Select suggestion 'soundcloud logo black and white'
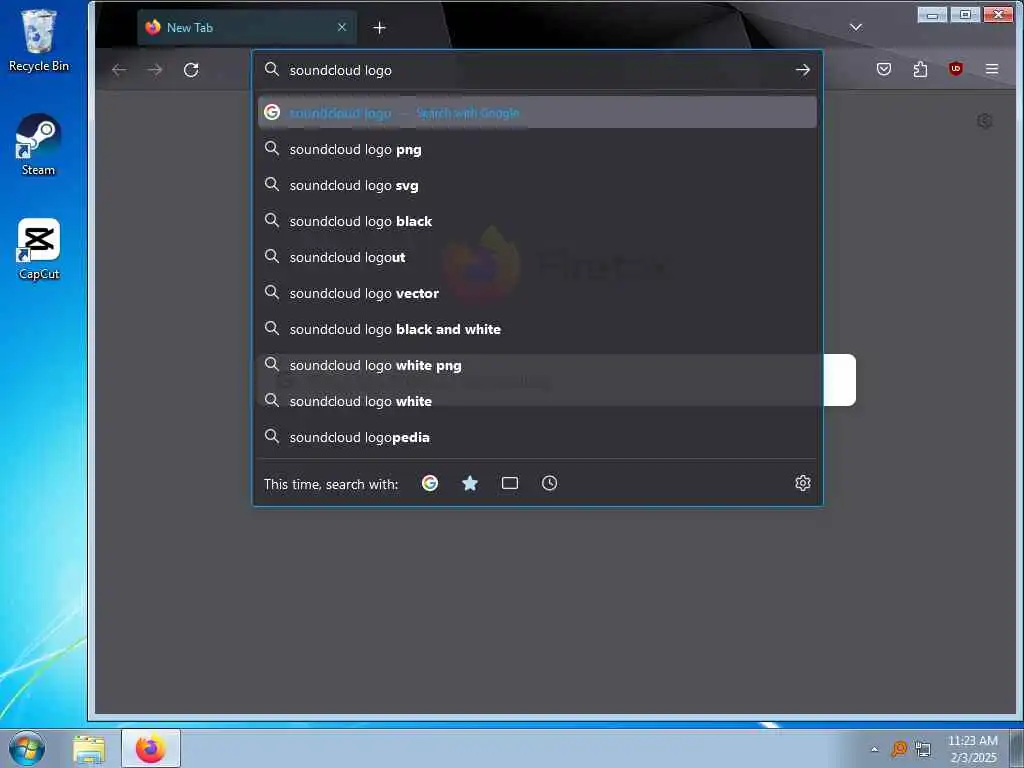 point(537,329)
